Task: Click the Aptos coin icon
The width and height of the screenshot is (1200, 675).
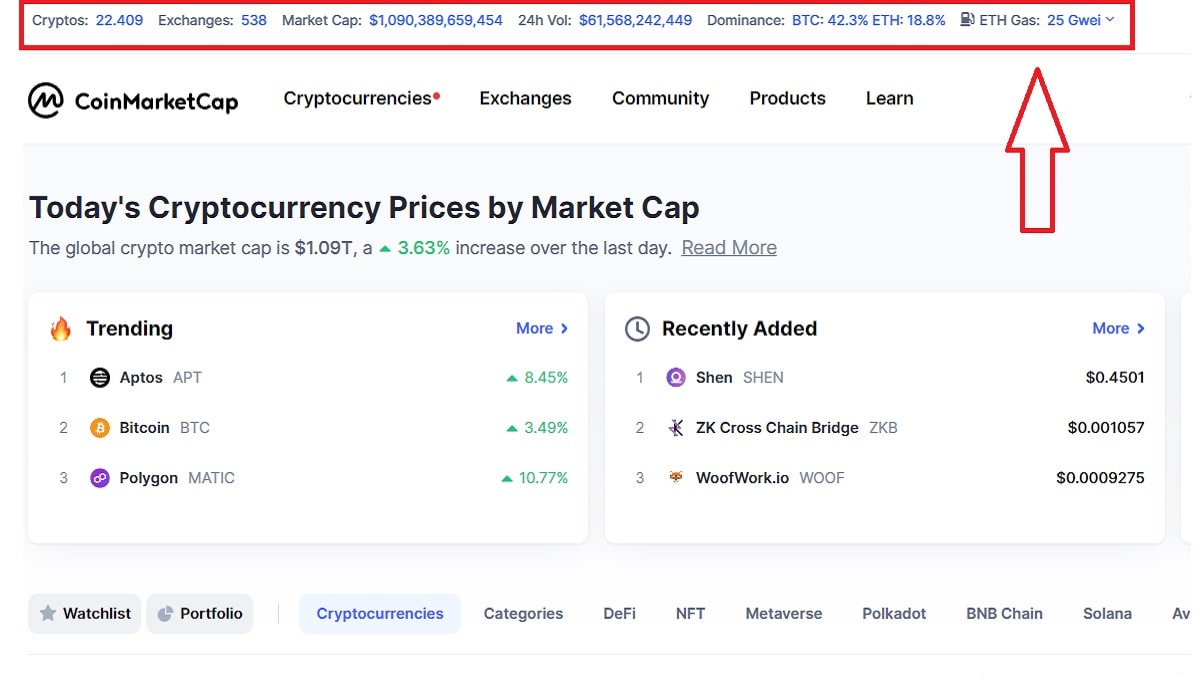Action: (x=98, y=377)
